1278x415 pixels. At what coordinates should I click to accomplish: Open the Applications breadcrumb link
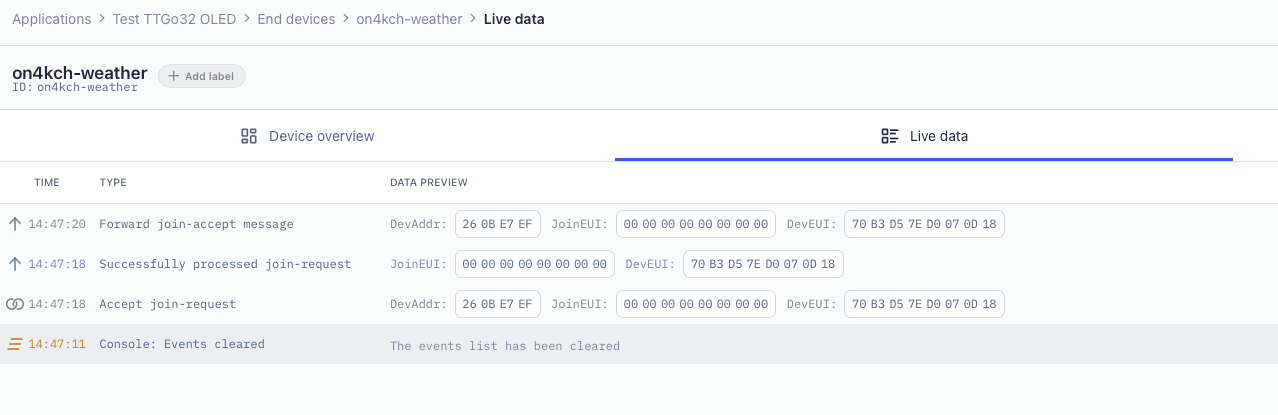(x=51, y=19)
